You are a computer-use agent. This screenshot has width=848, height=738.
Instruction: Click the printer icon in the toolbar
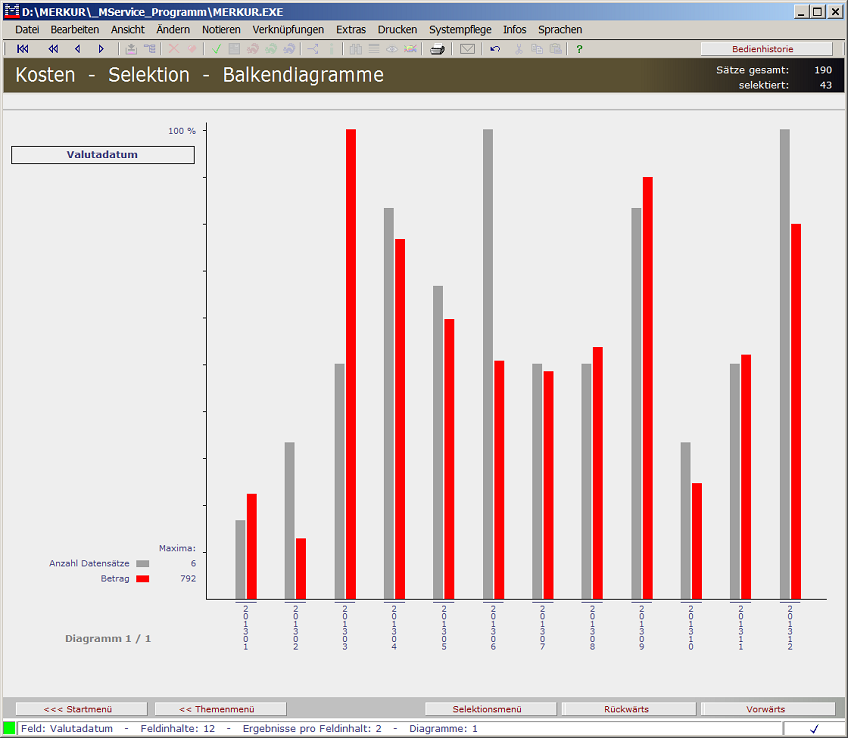(437, 49)
